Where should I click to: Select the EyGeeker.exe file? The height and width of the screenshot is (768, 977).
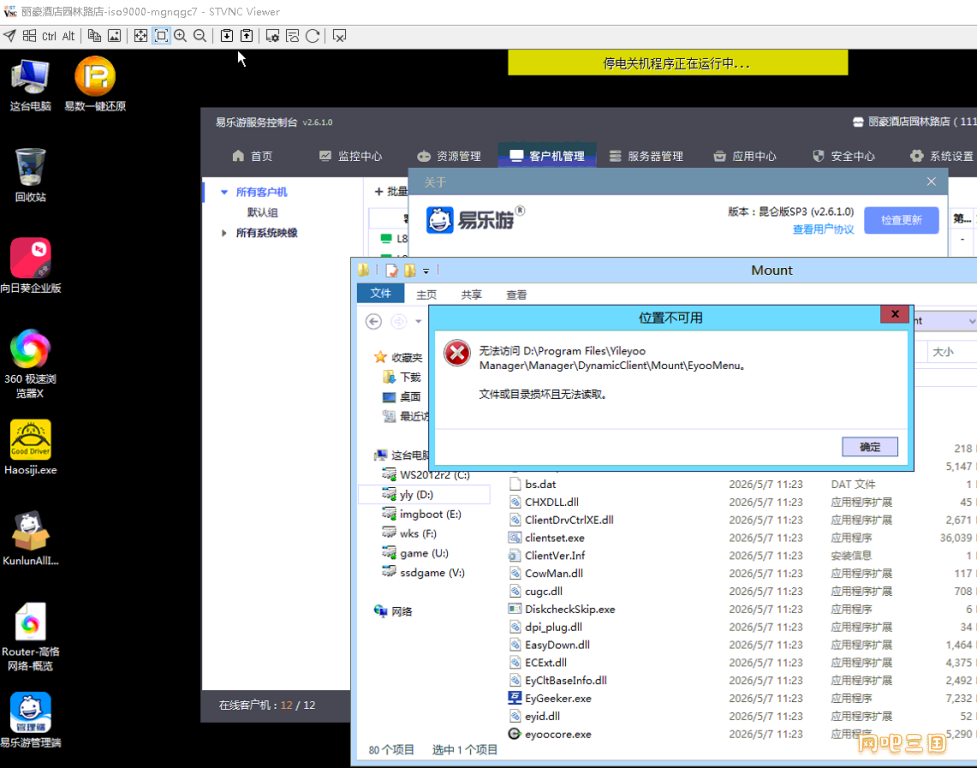(x=550, y=698)
